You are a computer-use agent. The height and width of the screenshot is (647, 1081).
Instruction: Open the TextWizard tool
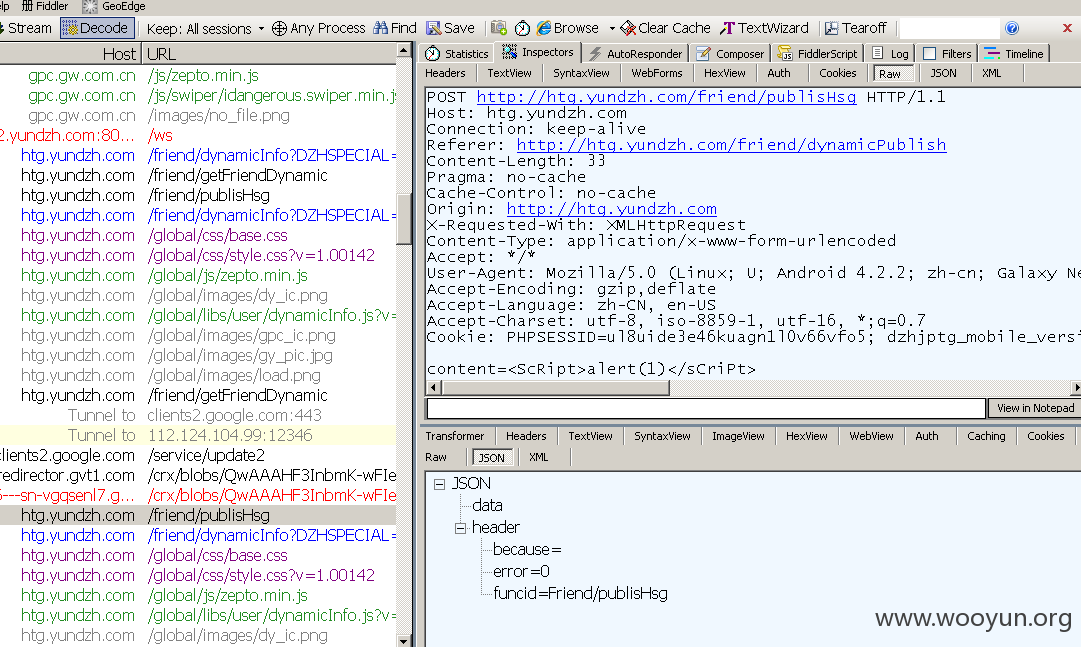(x=764, y=28)
